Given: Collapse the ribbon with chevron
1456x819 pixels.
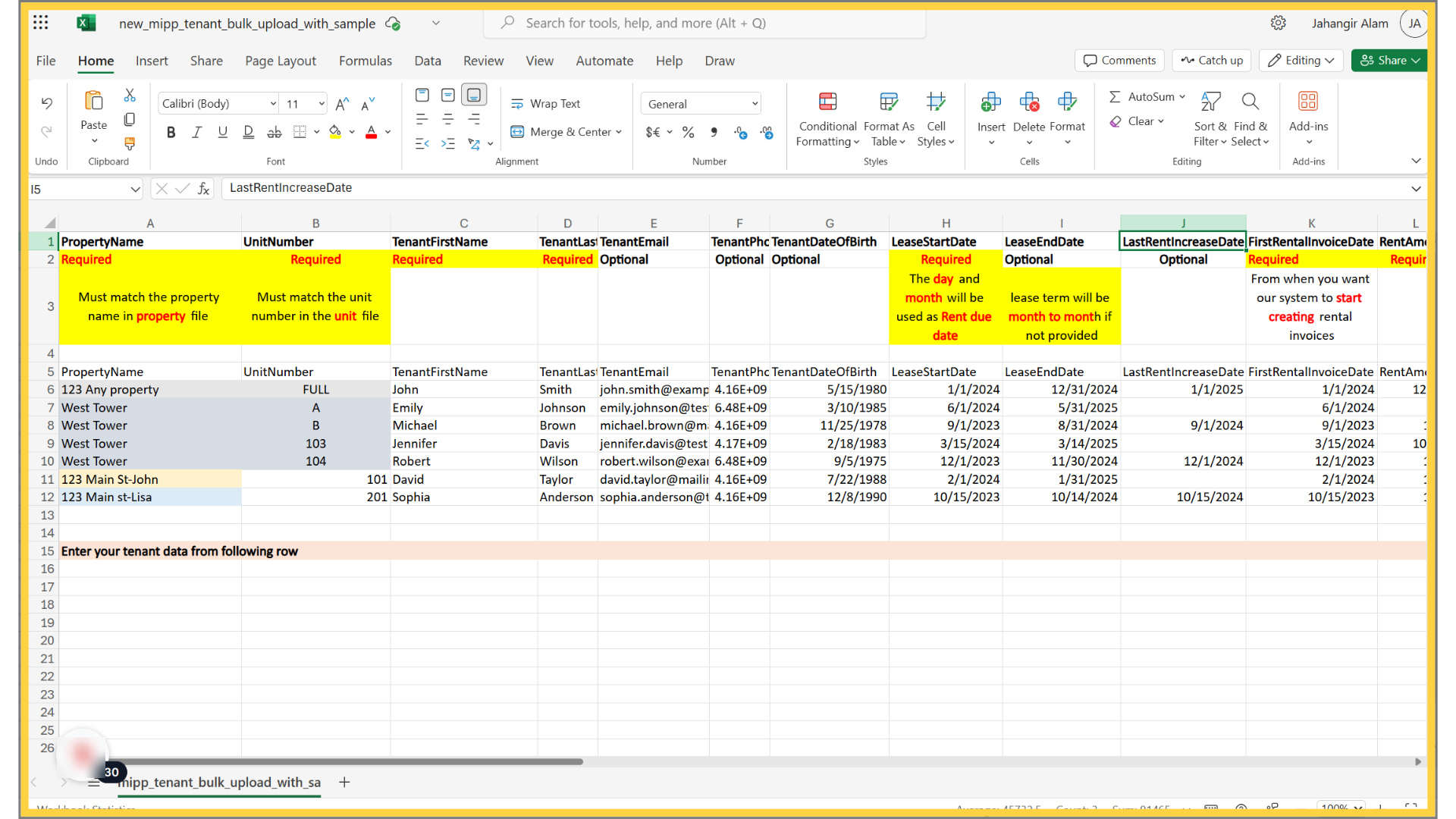Looking at the screenshot, I should (1416, 161).
